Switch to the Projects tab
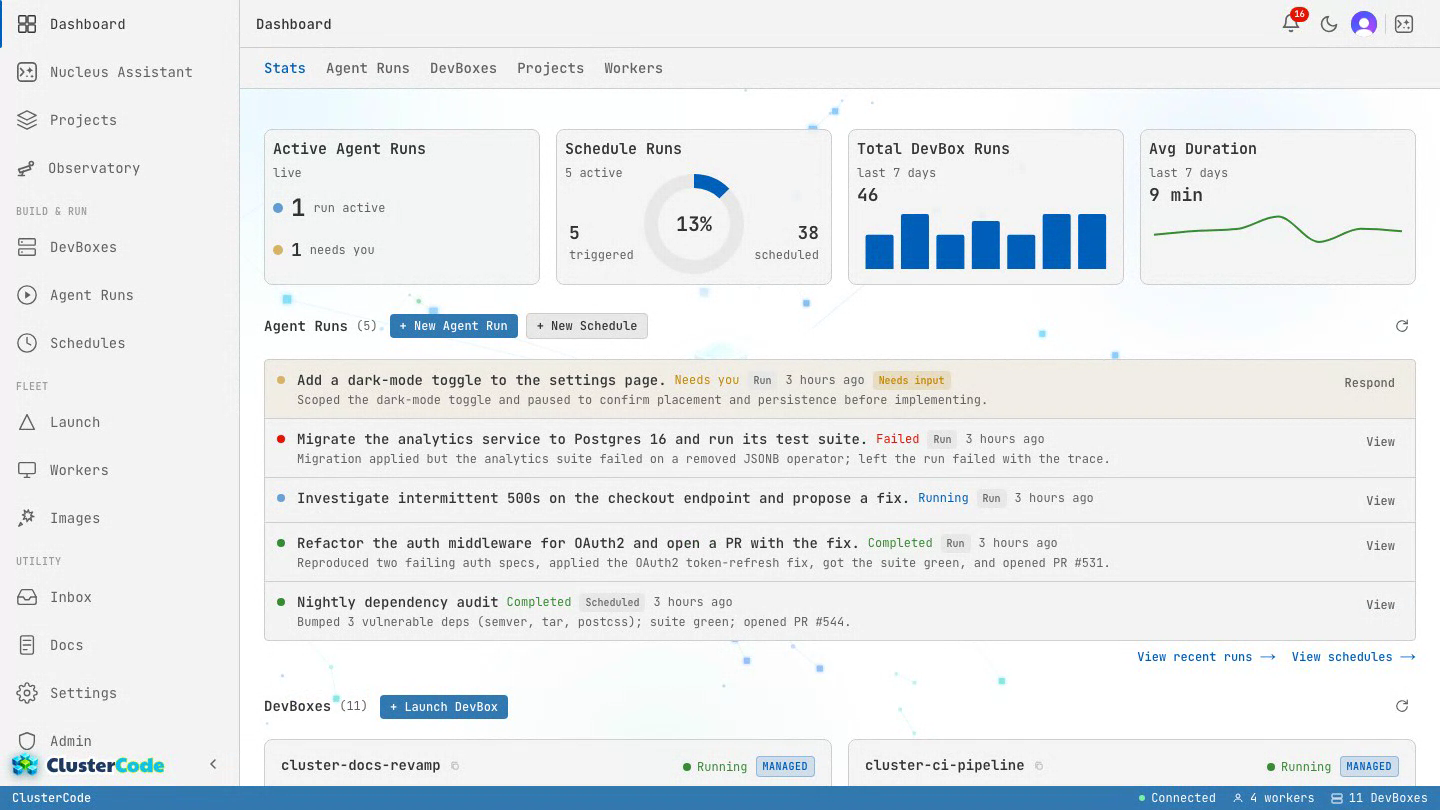This screenshot has height=810, width=1440. 550,68
